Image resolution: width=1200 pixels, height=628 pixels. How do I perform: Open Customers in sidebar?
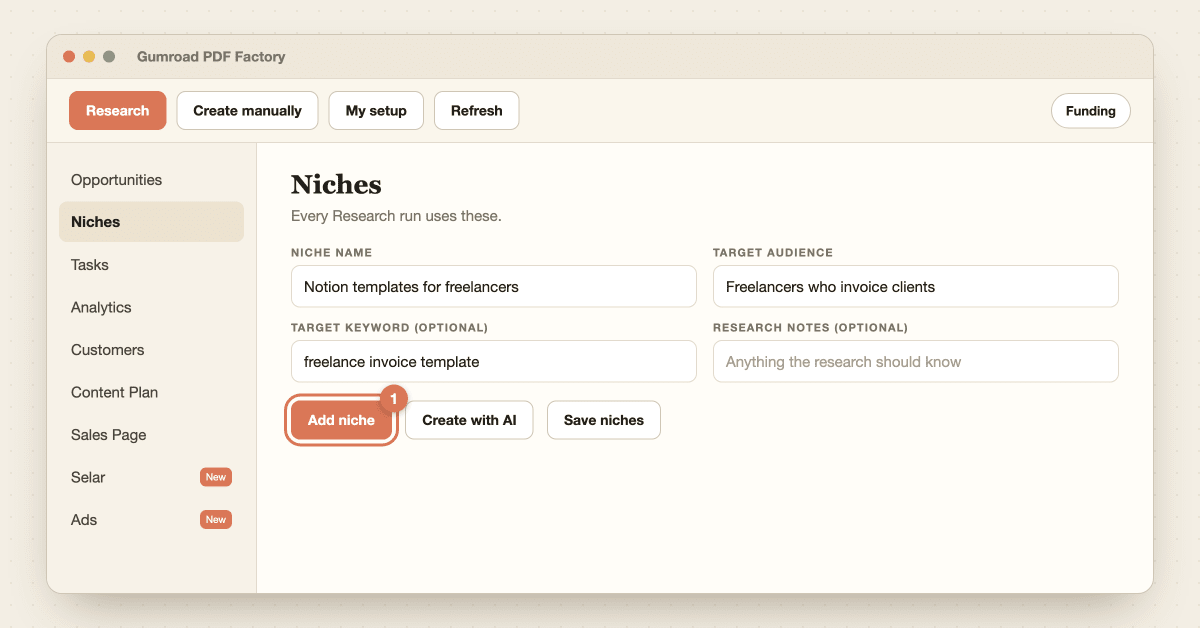(x=151, y=350)
